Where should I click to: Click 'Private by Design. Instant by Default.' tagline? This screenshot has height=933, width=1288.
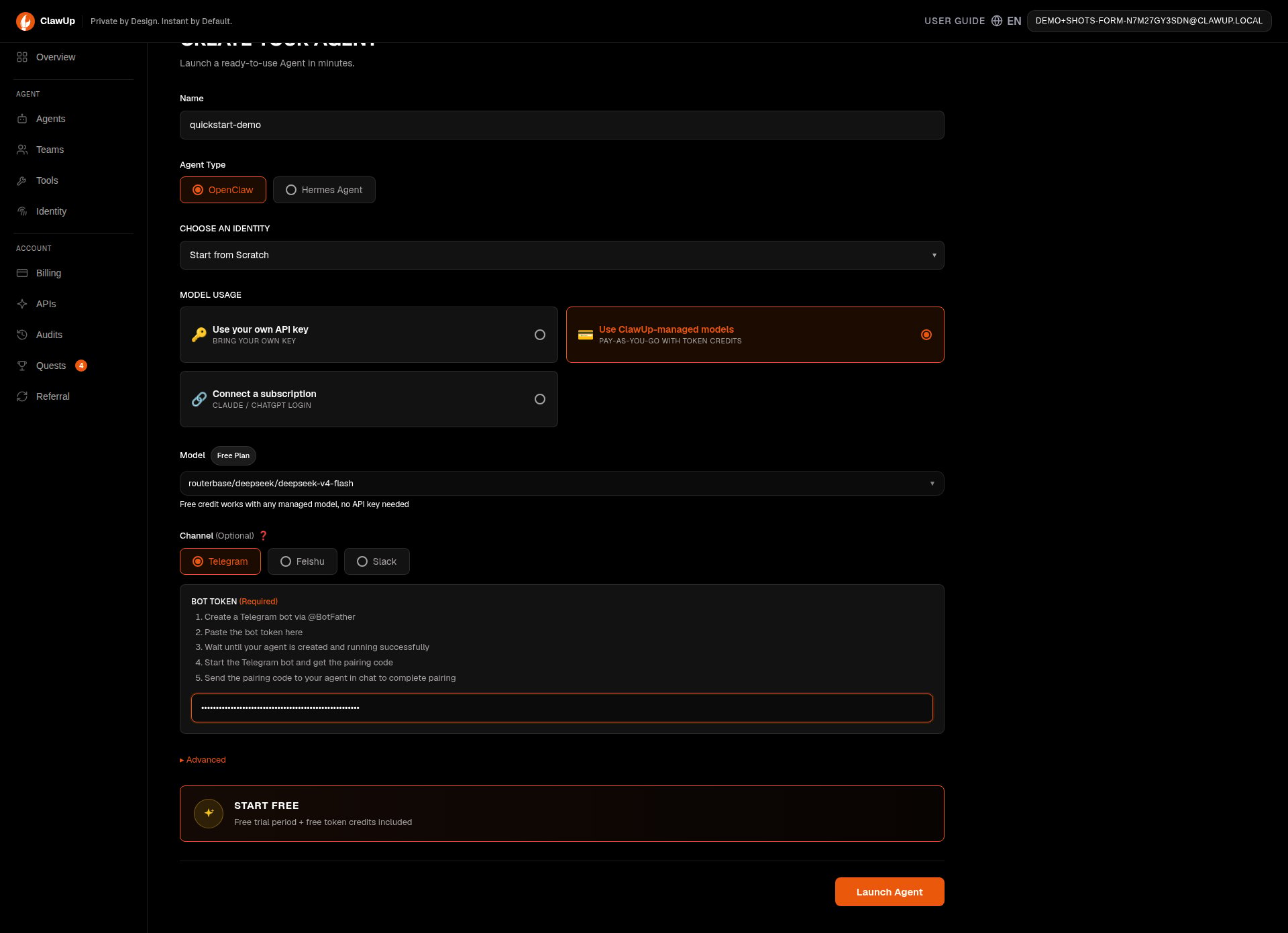(161, 21)
